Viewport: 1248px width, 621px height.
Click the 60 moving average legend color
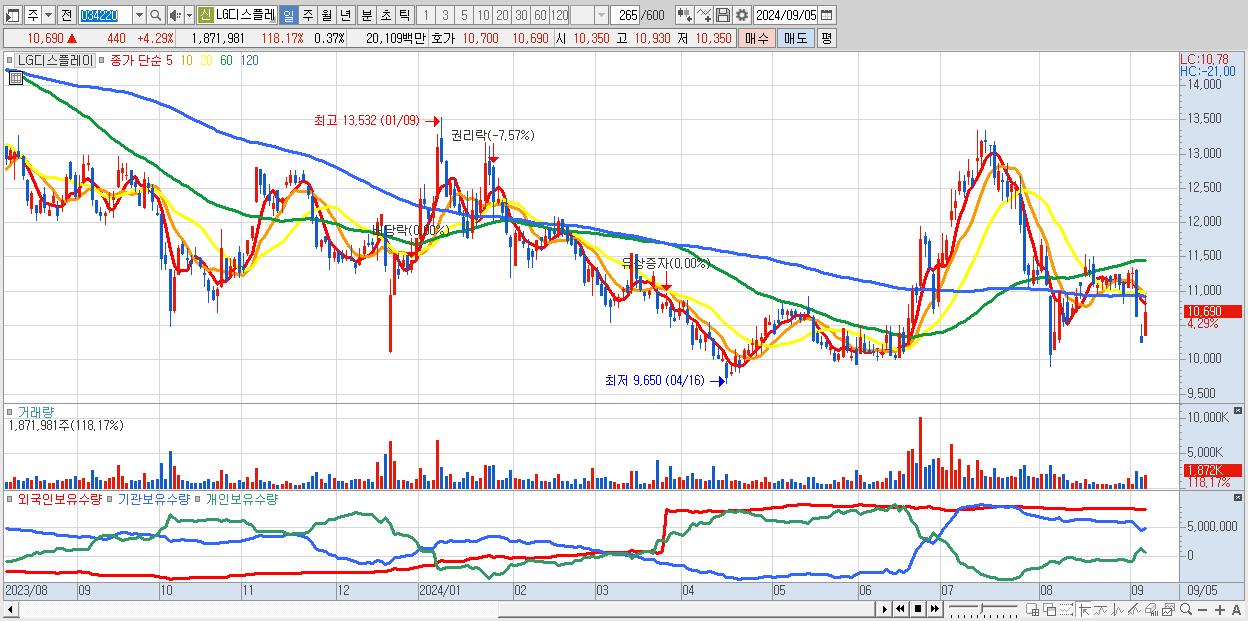coord(227,60)
